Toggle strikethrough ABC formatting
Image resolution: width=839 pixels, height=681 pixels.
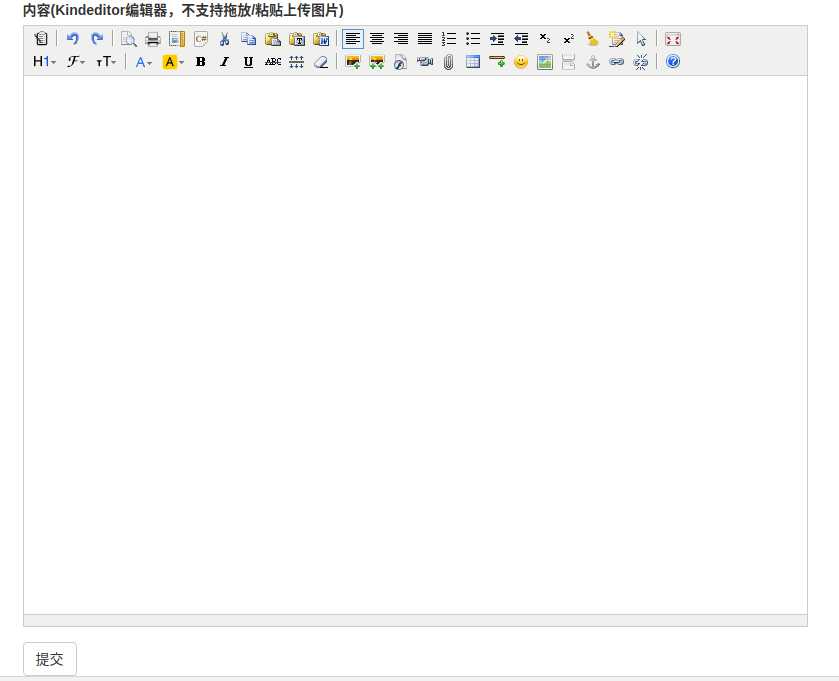tap(272, 62)
